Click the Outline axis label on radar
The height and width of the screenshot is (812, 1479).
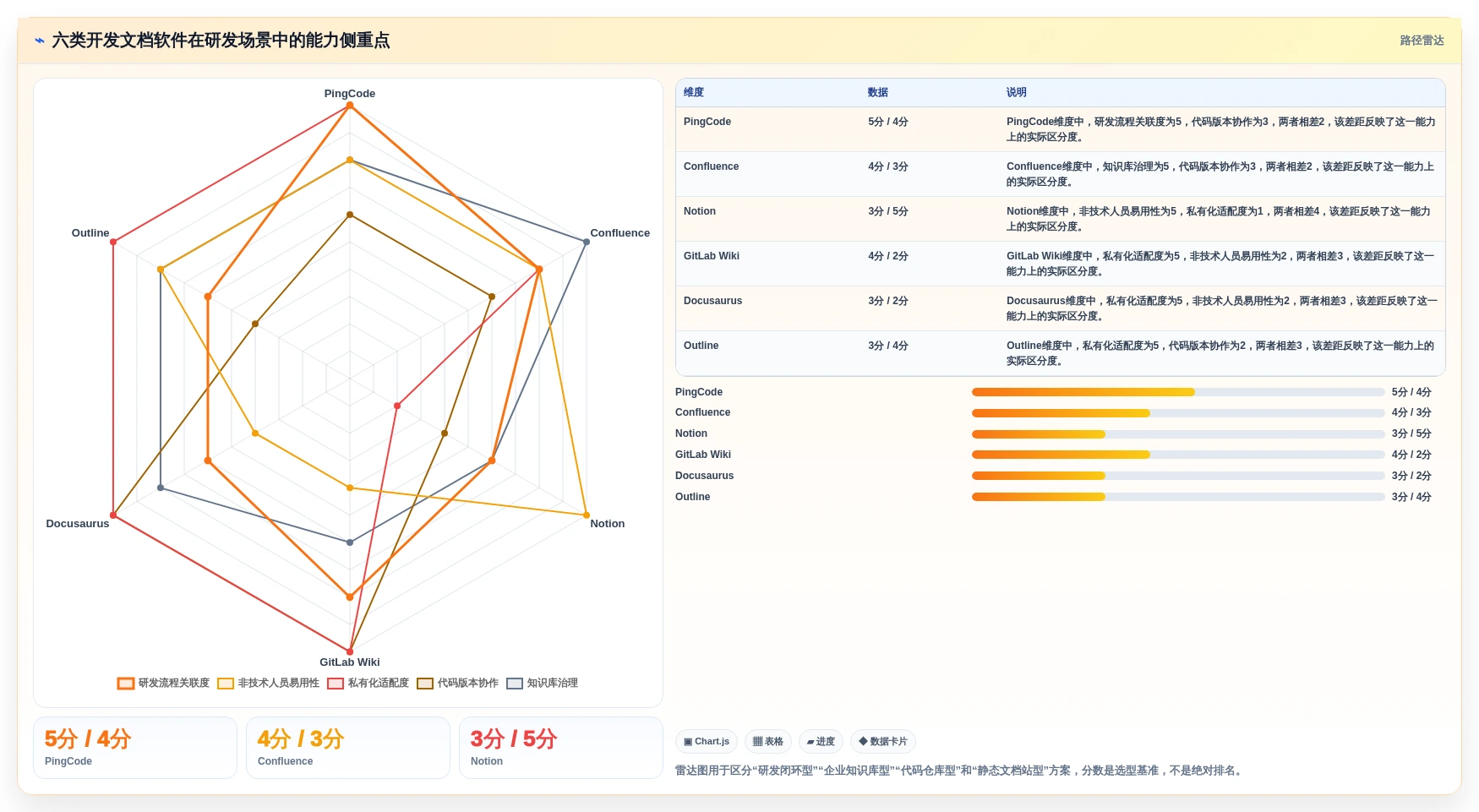point(90,233)
